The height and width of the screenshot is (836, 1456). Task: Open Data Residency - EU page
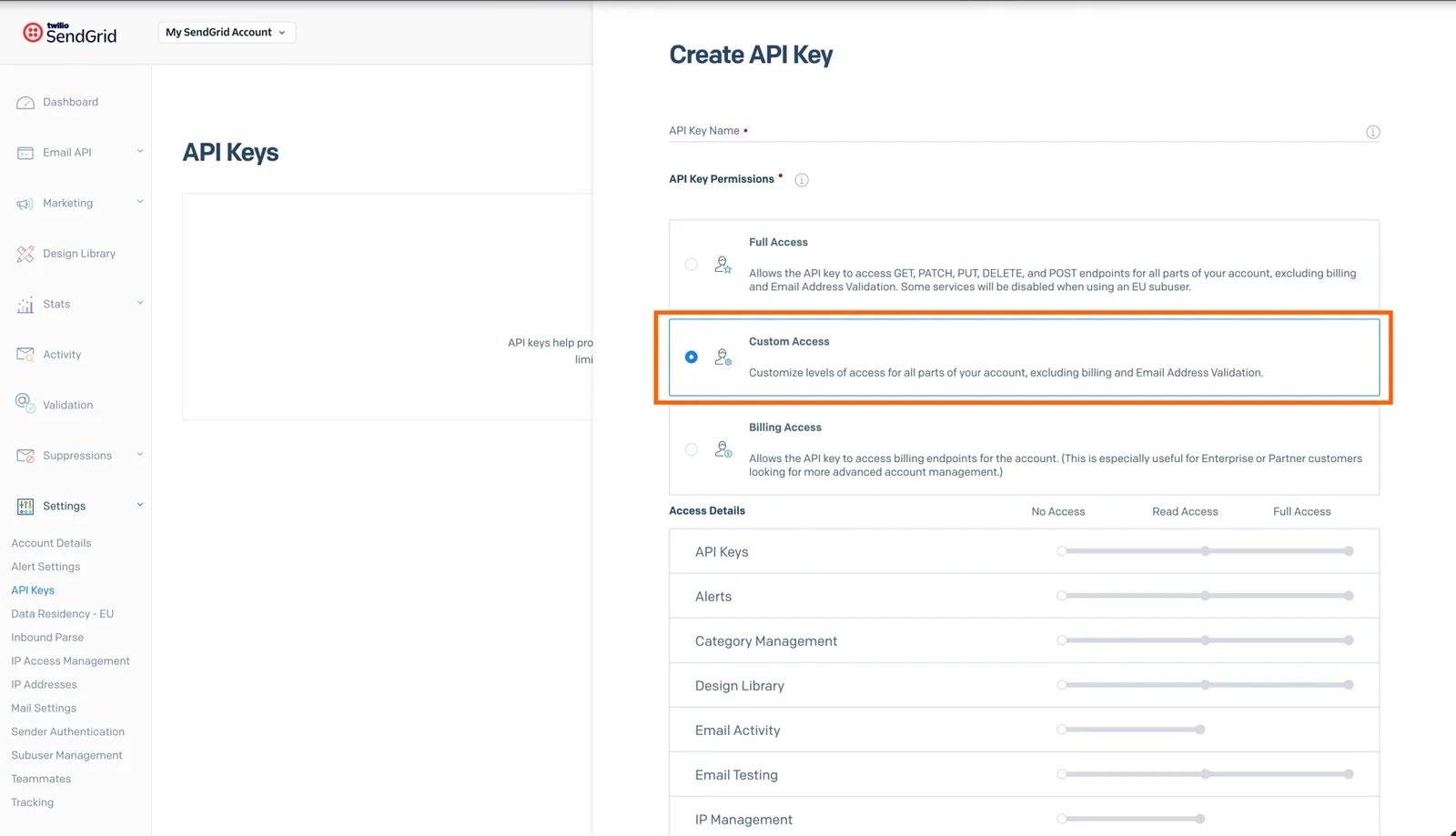pyautogui.click(x=62, y=614)
